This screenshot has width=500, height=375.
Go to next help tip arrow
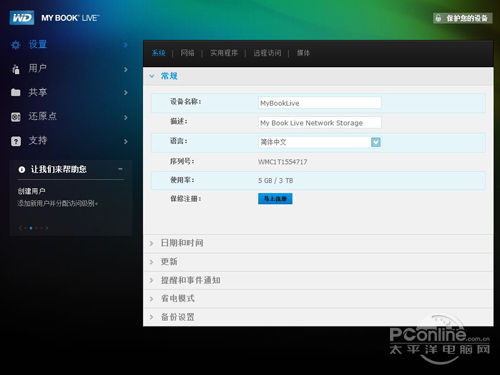(x=47, y=228)
